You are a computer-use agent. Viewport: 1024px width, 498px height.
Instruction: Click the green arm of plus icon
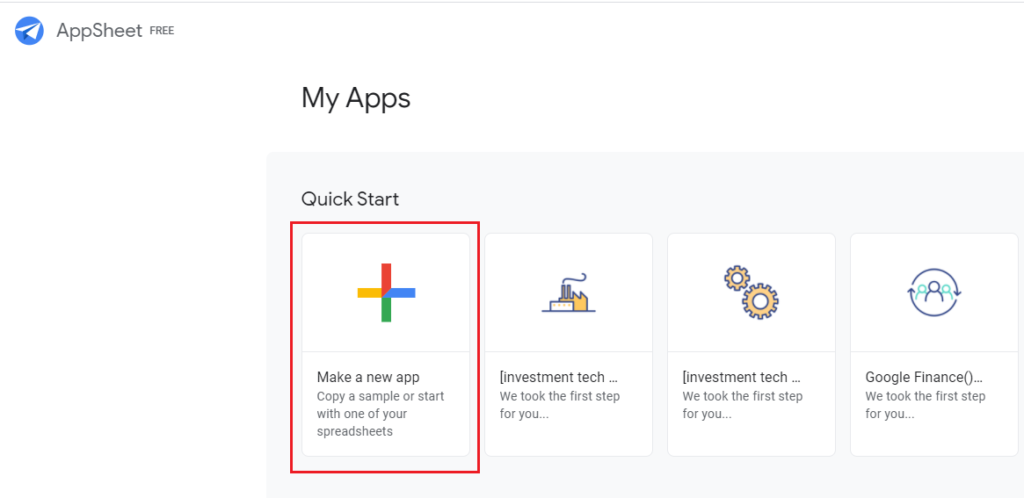[386, 311]
